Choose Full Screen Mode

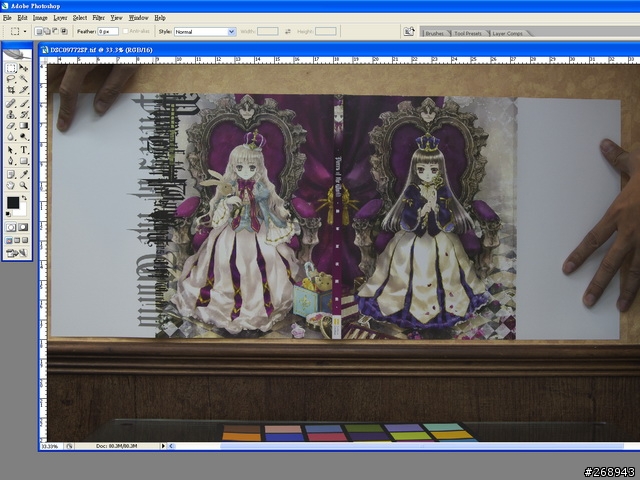[x=25, y=240]
